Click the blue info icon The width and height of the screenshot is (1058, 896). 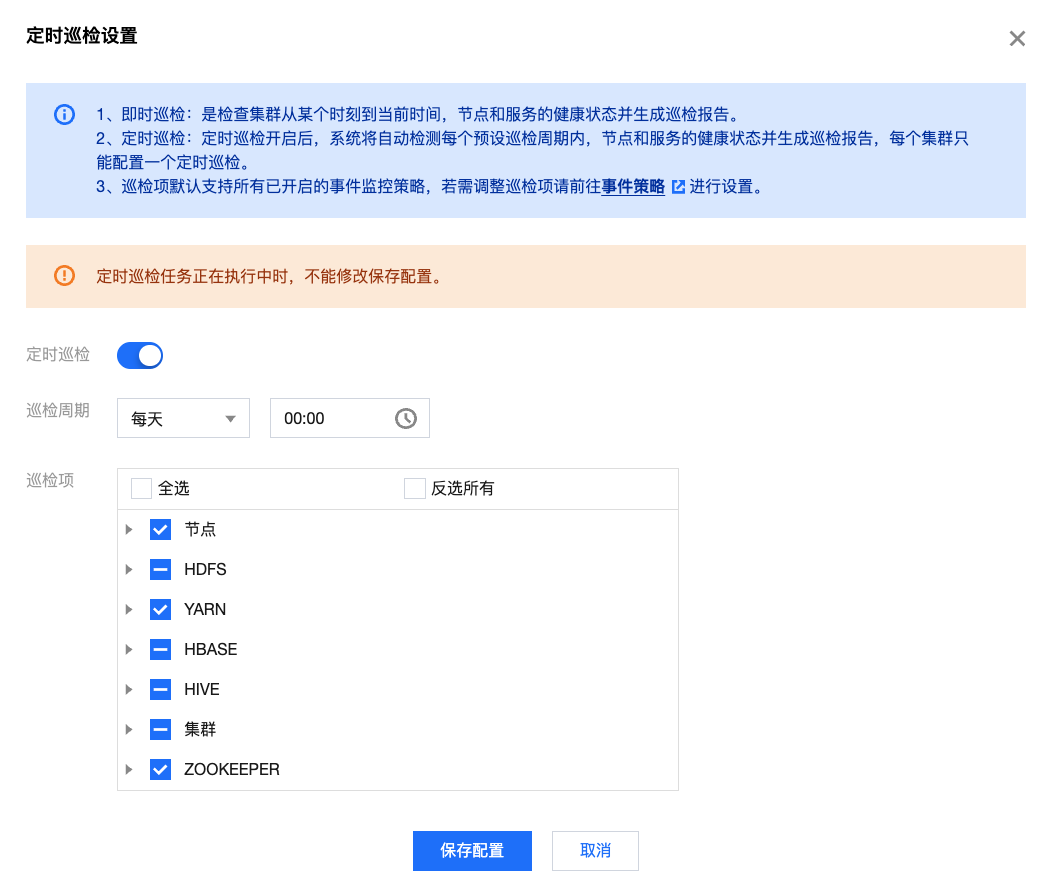pos(64,114)
